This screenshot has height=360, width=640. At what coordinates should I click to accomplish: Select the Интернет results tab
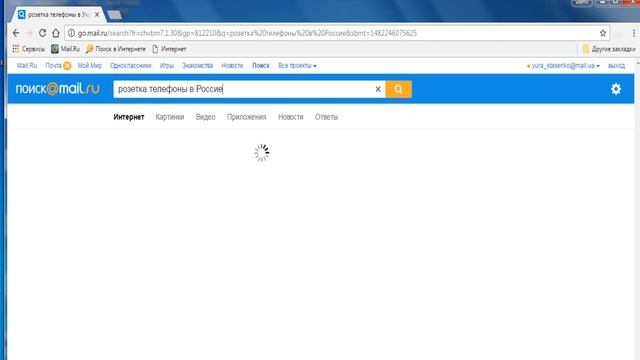[129, 117]
